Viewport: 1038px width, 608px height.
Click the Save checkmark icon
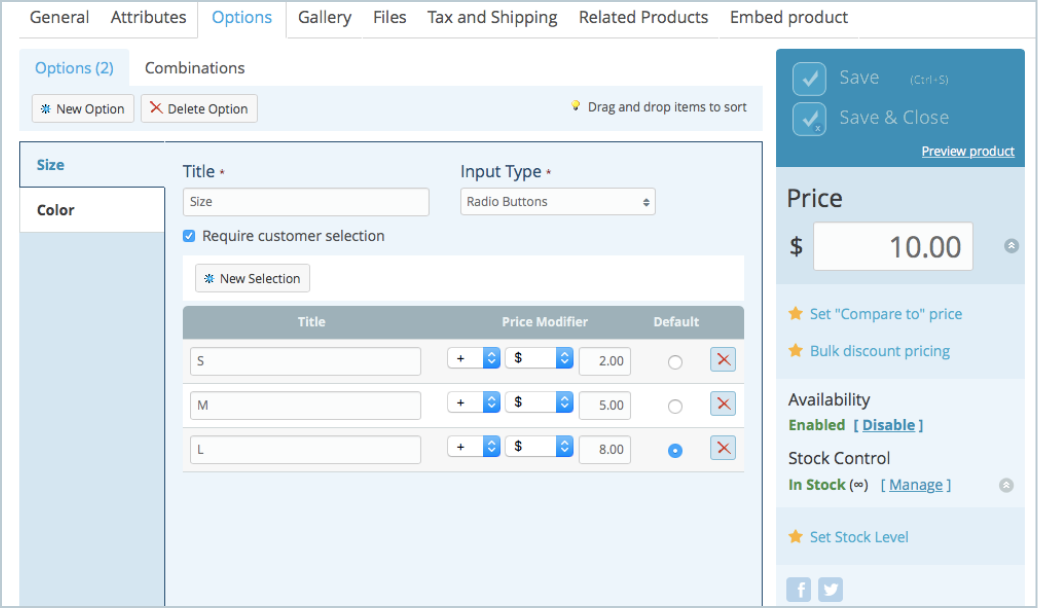tap(809, 79)
